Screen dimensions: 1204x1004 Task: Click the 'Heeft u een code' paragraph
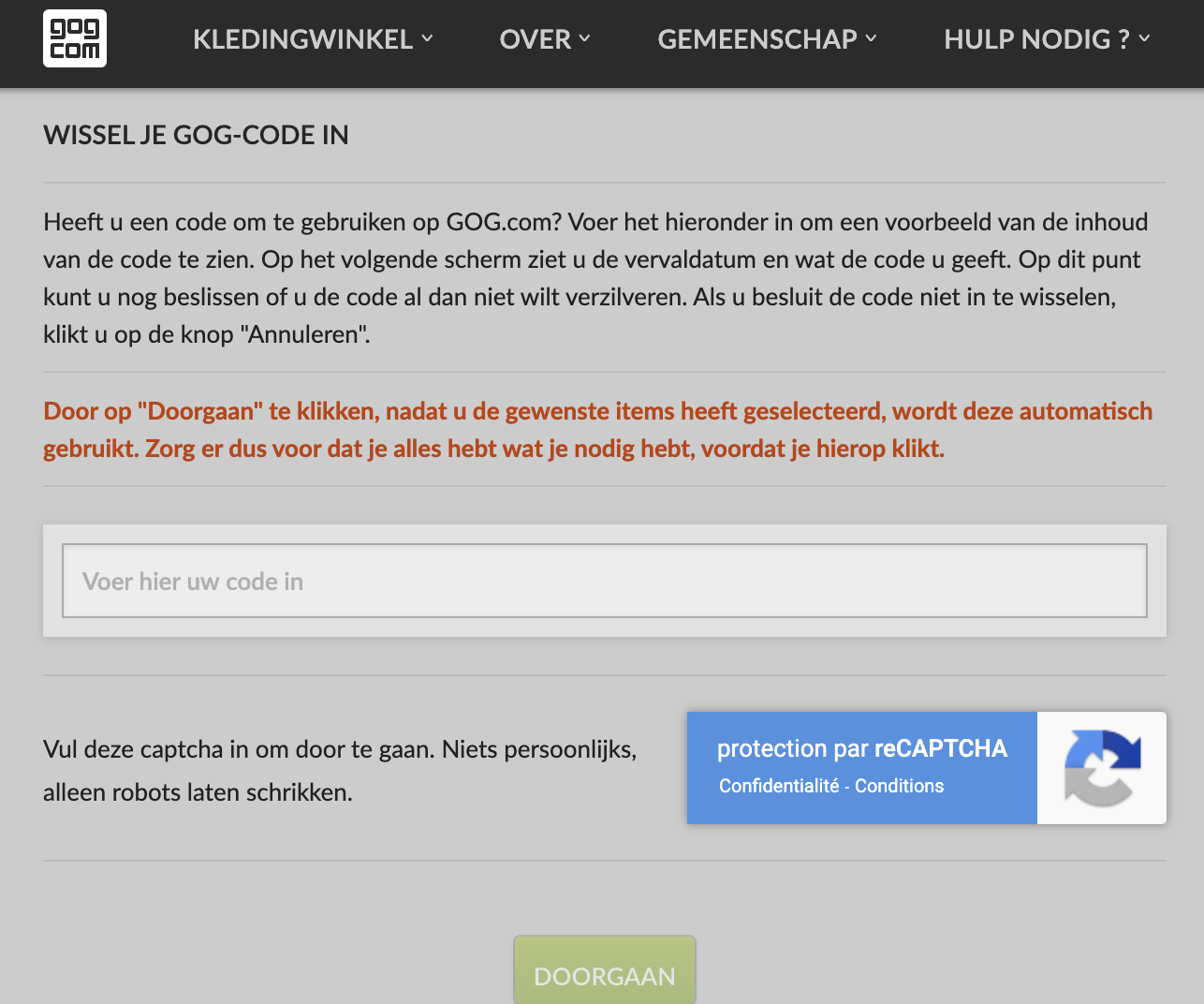pos(595,278)
